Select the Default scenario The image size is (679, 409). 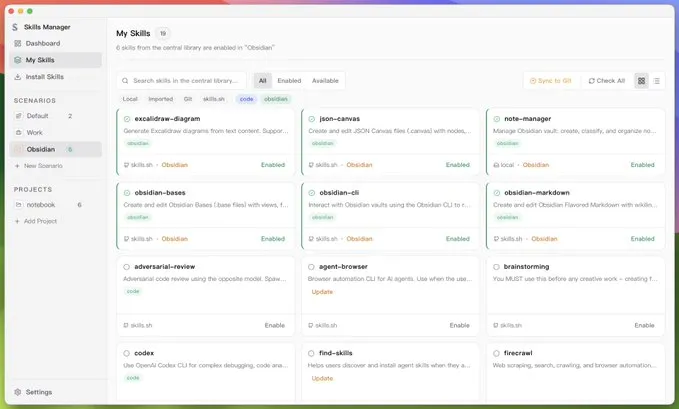(x=55, y=116)
